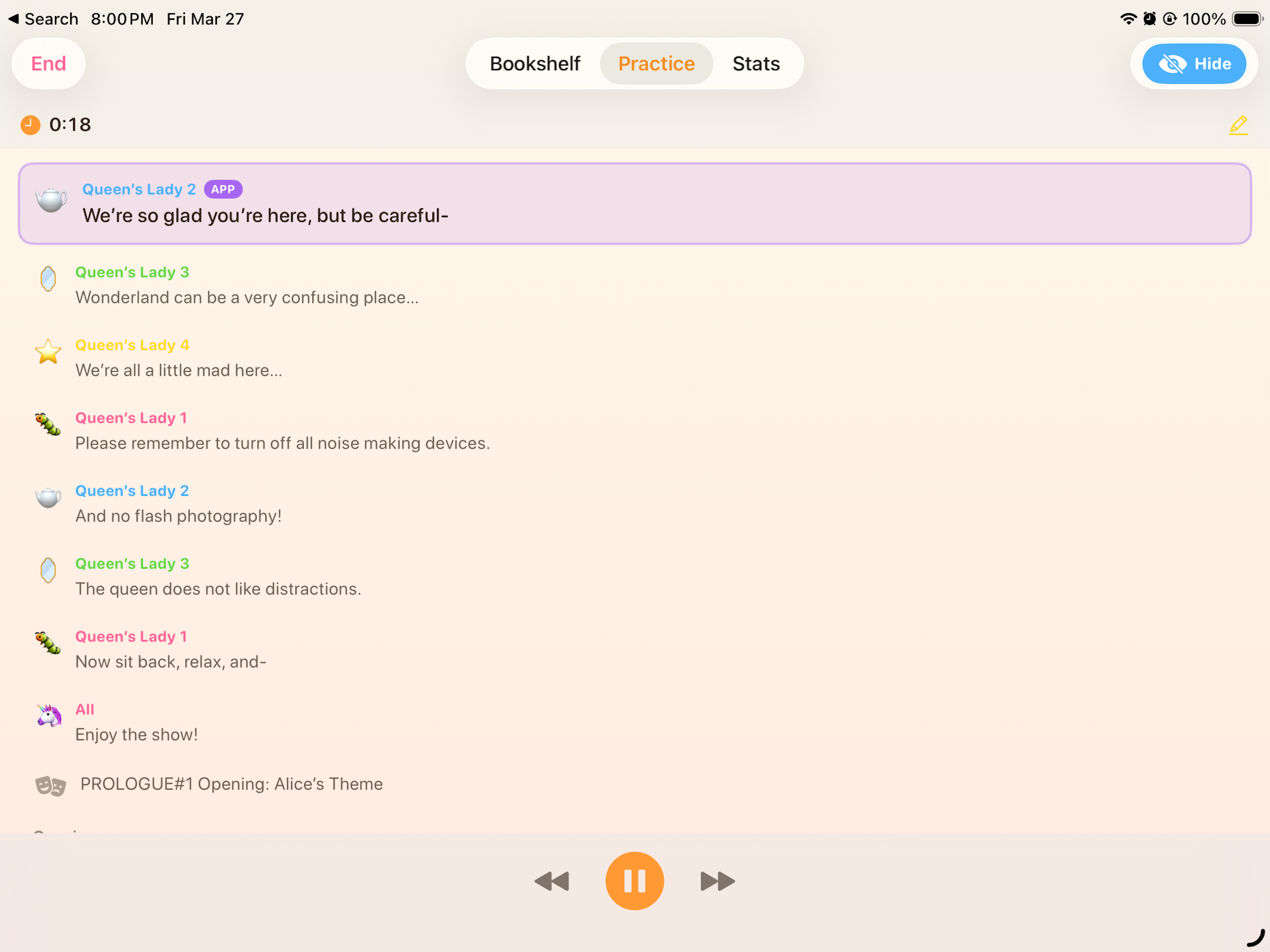This screenshot has width=1270, height=952.
Task: Tap the 0:18 elapsed time
Action: (x=70, y=125)
